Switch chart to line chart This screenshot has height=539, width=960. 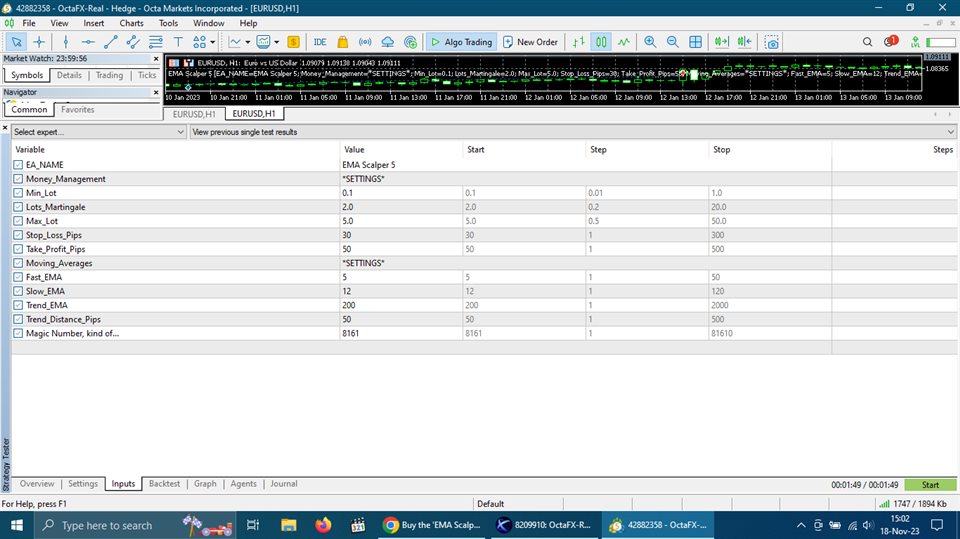click(x=623, y=42)
